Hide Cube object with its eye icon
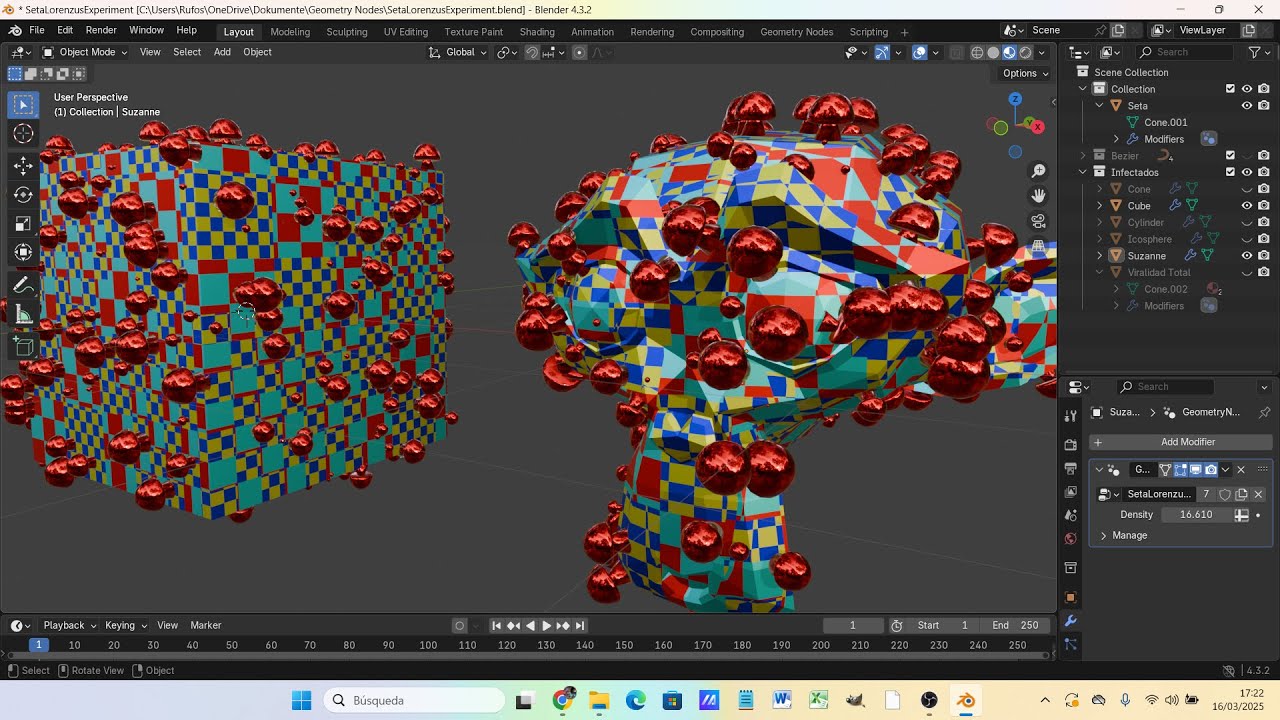Image resolution: width=1280 pixels, height=720 pixels. [1247, 206]
